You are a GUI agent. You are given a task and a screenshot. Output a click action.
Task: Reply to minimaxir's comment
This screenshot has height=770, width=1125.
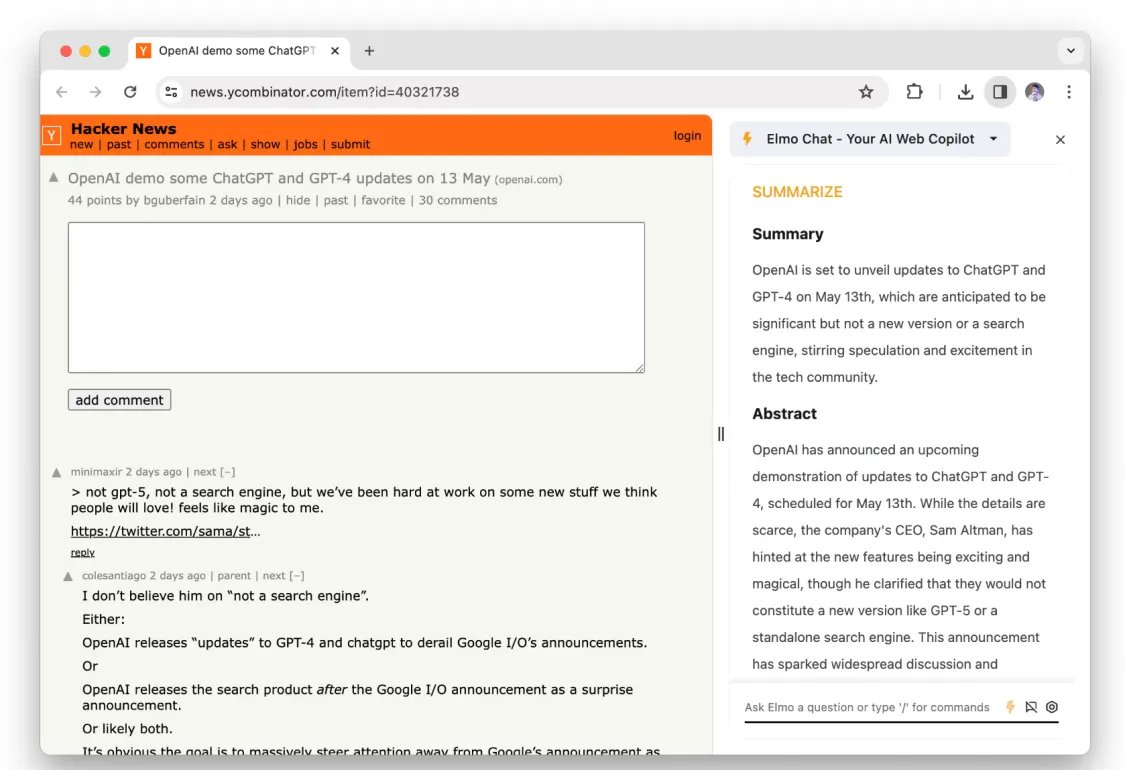pyautogui.click(x=83, y=553)
